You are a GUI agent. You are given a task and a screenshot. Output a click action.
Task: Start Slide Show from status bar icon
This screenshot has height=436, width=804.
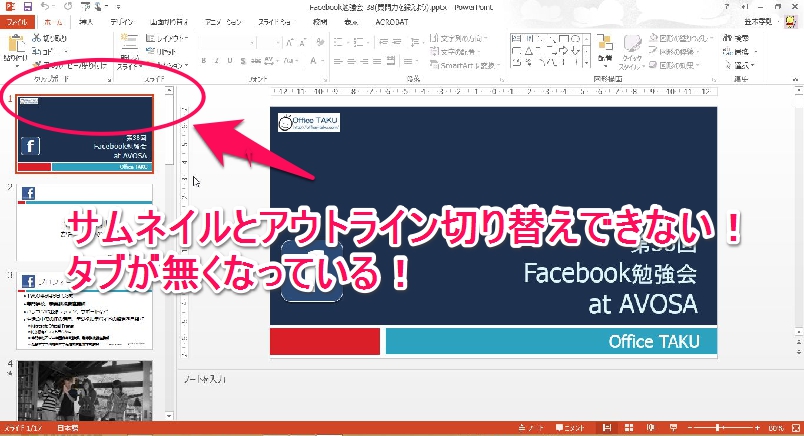[x=673, y=428]
